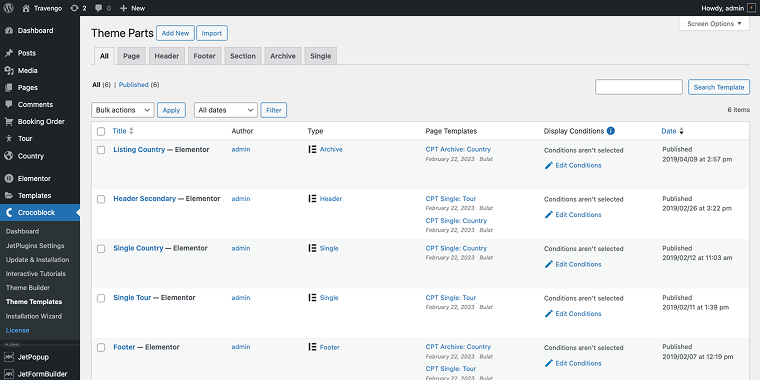Check the Listing Country row checkbox
Image resolution: width=760 pixels, height=380 pixels.
pos(101,150)
